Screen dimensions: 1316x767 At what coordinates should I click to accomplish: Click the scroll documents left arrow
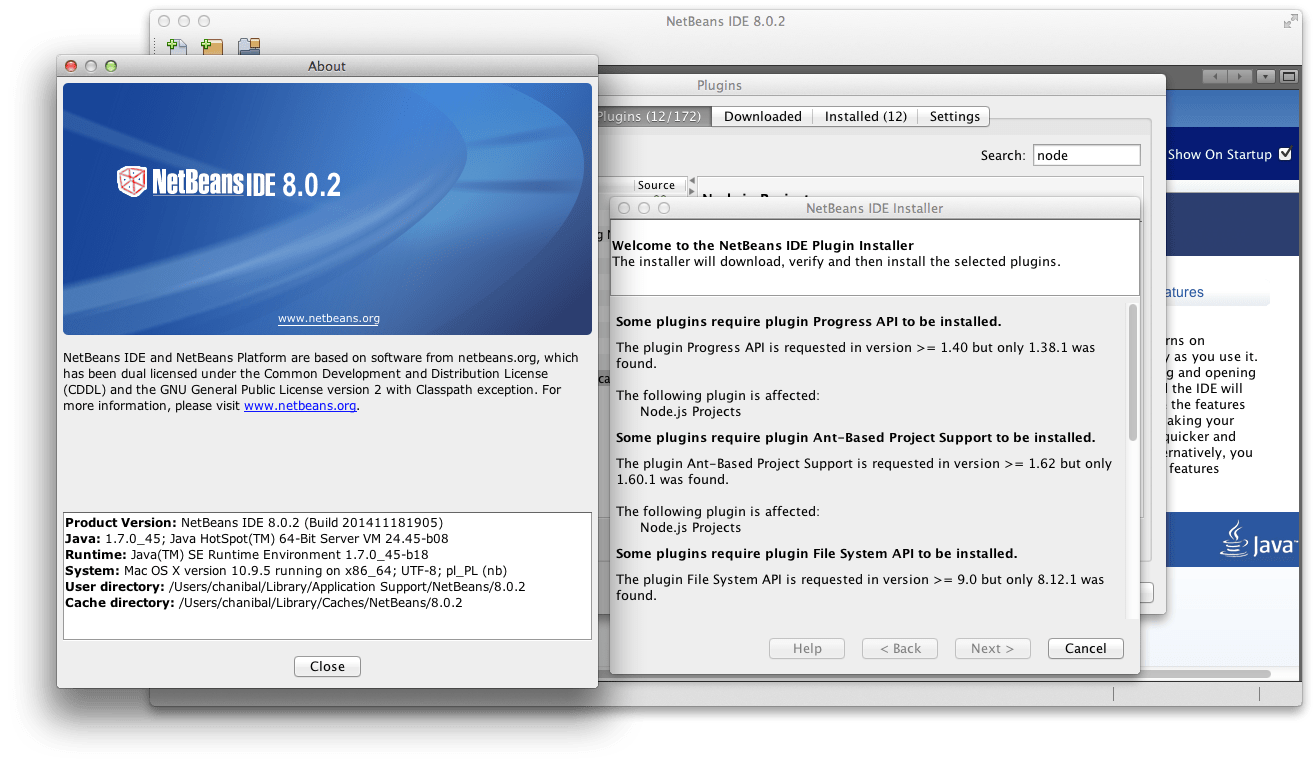[1215, 76]
